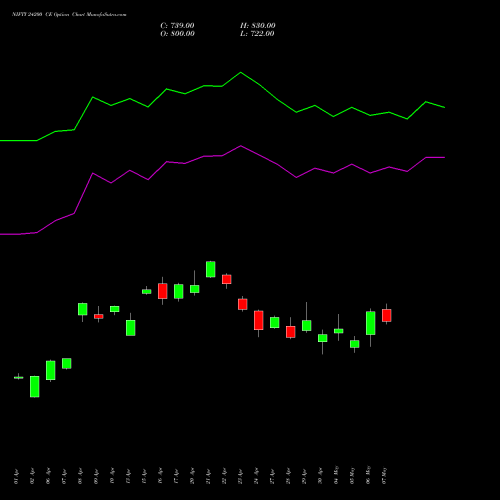Select the low value L: 722.00
The height and width of the screenshot is (500, 500).
pyautogui.click(x=257, y=34)
